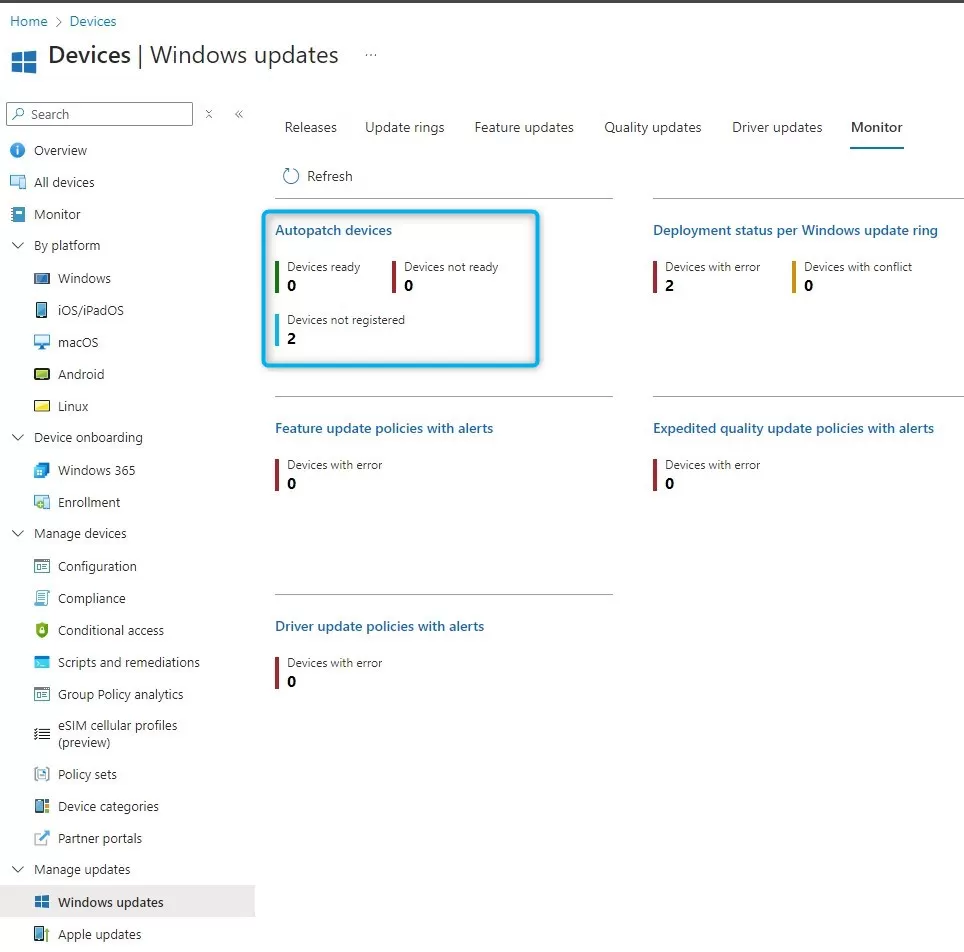Click the Conditional access shield icon

(x=42, y=630)
